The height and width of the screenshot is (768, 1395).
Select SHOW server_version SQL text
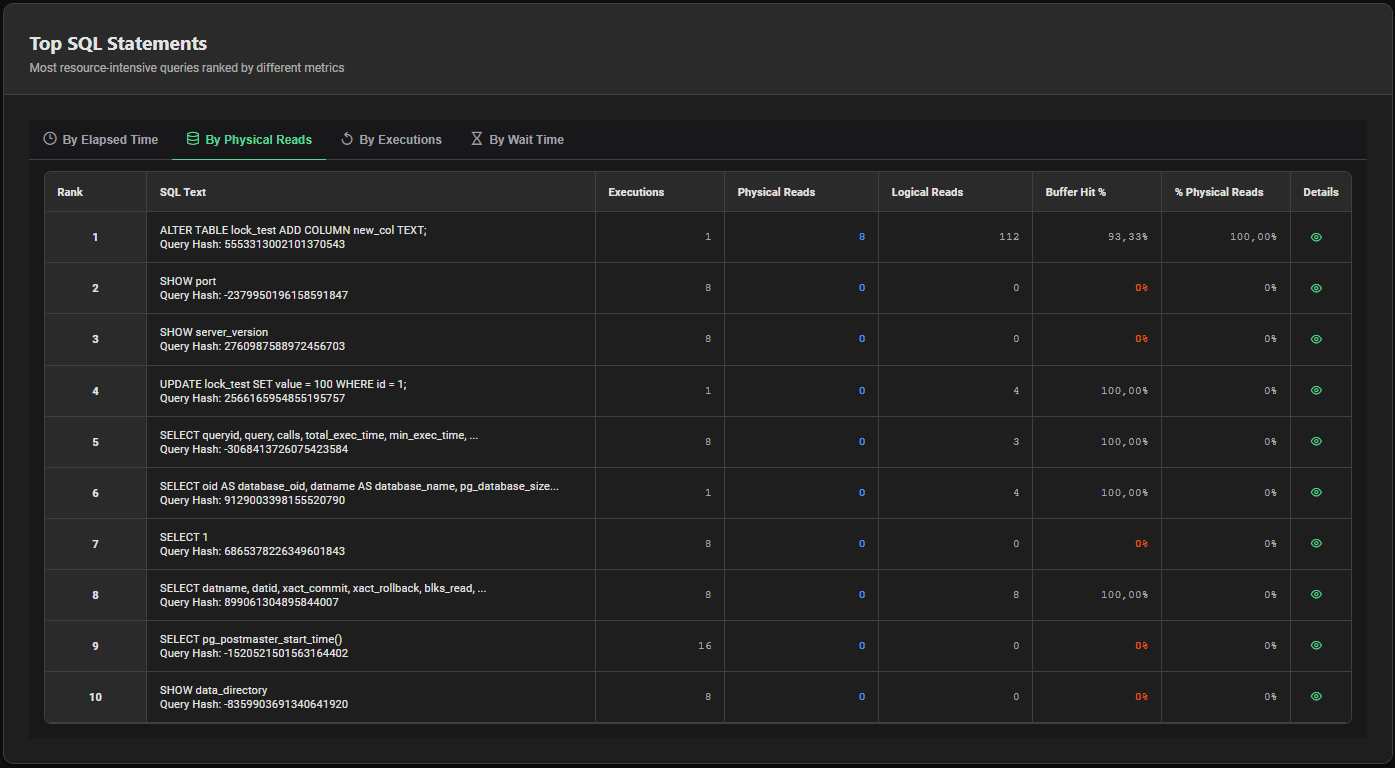214,332
